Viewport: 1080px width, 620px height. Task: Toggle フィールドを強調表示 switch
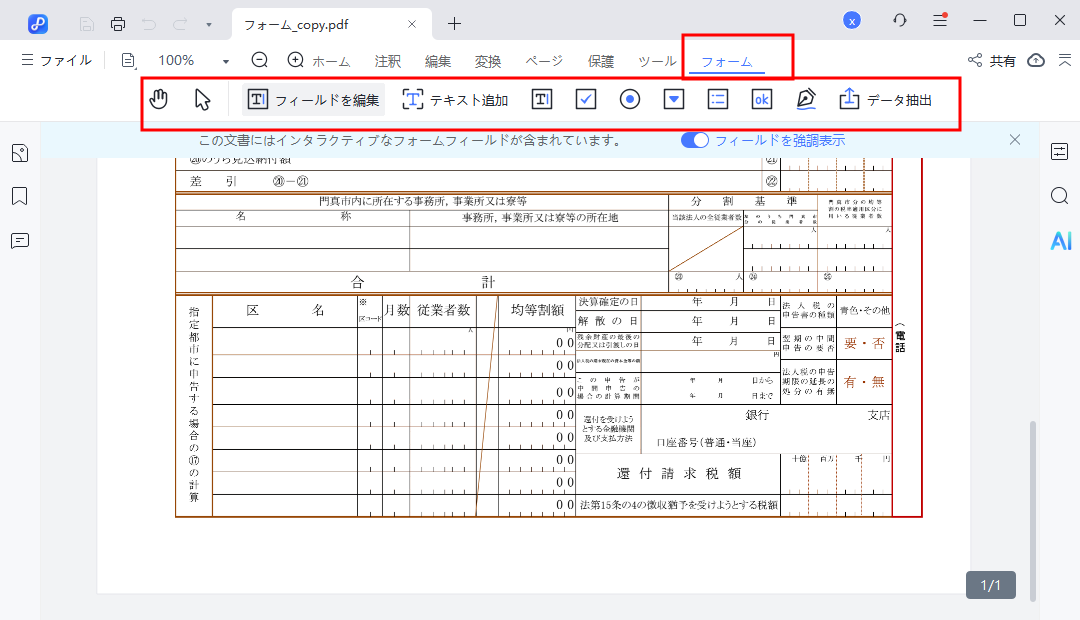point(695,140)
